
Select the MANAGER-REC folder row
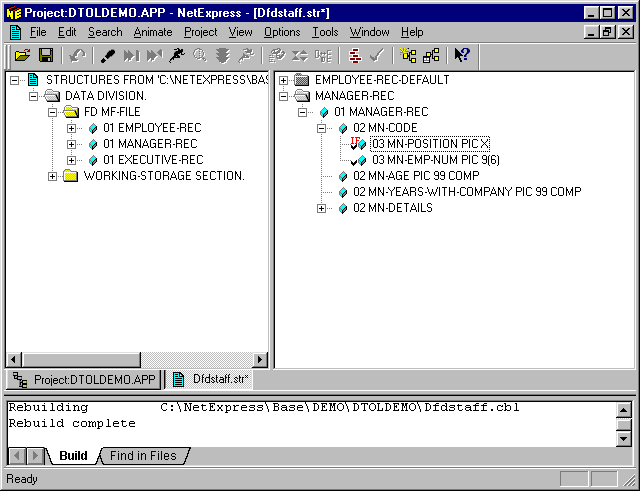(x=354, y=96)
